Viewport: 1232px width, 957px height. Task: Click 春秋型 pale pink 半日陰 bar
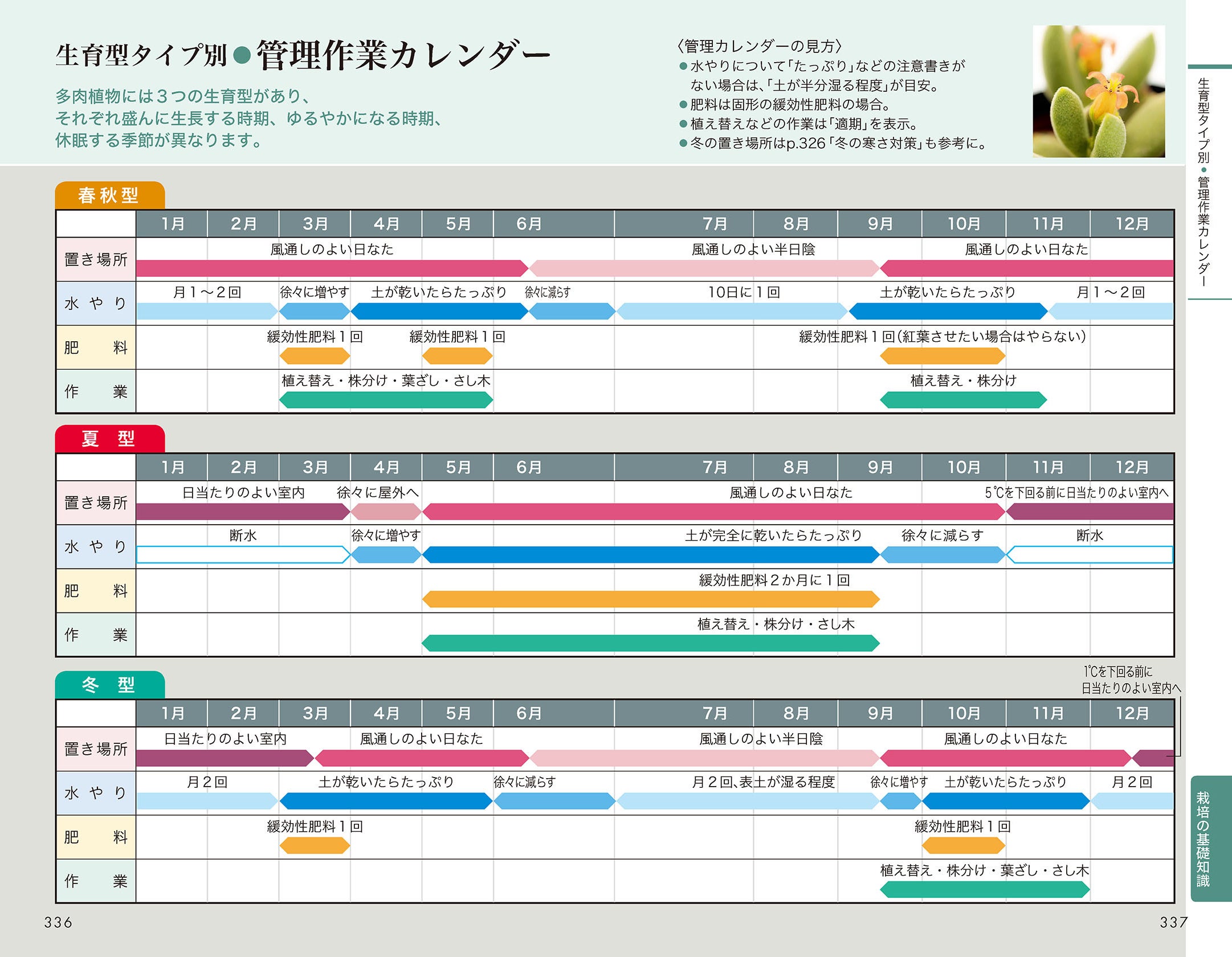click(x=704, y=268)
